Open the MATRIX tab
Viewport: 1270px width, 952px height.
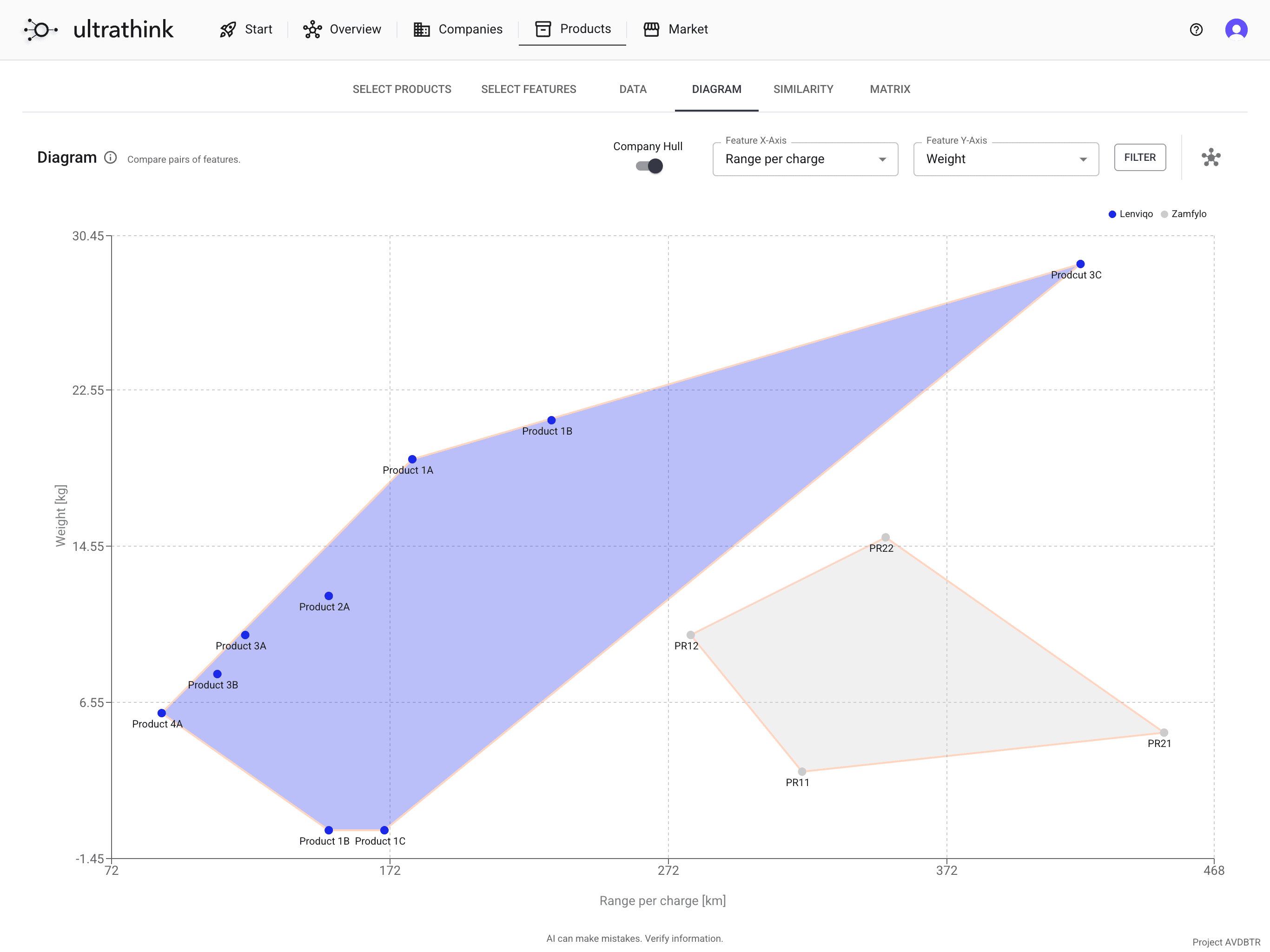click(889, 89)
